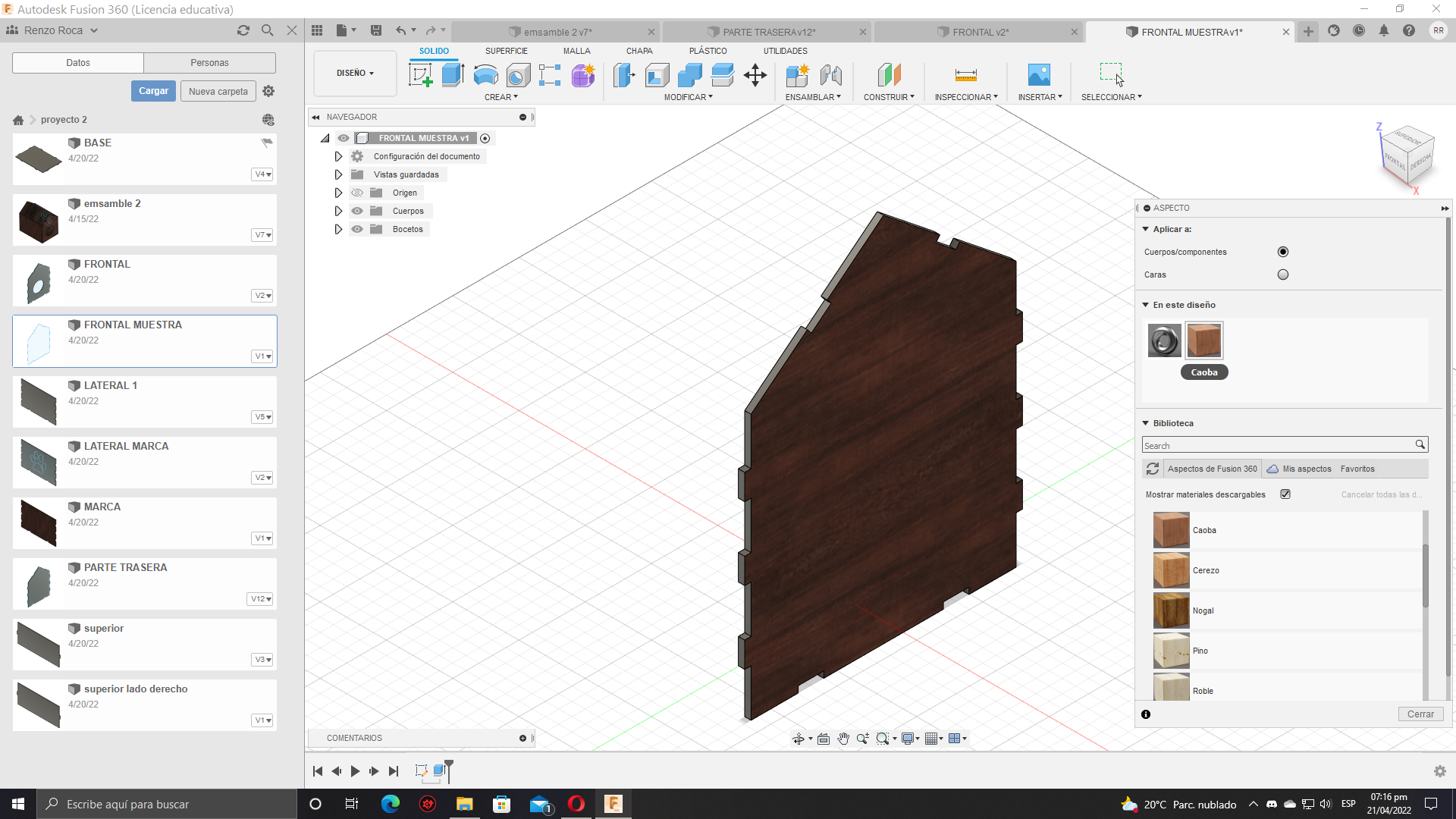Uncheck Mostrar materiales descargables checkbox
The width and height of the screenshot is (1456, 819).
1285,494
